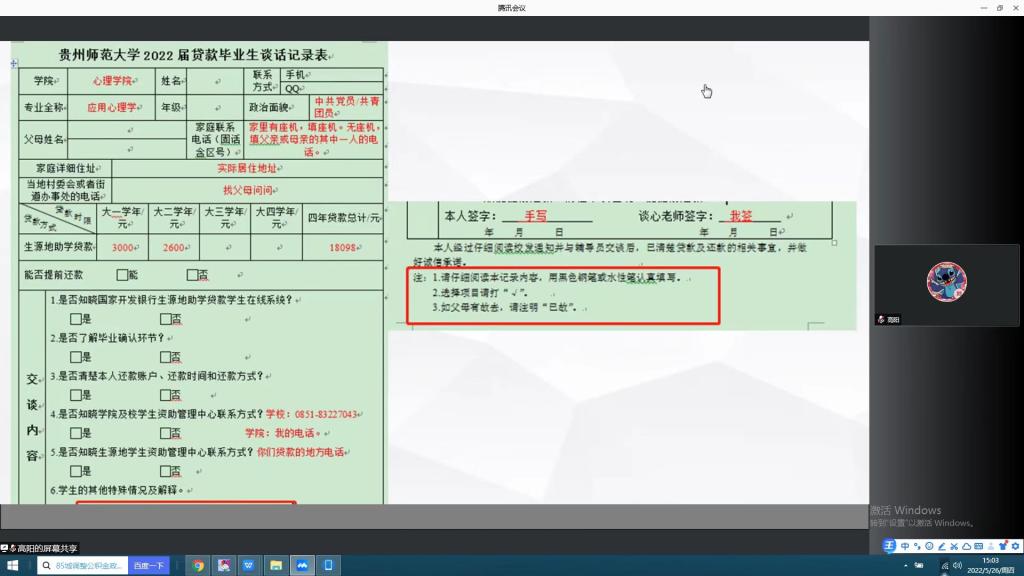This screenshot has height=576, width=1024.
Task: Click the red 我签 teacher signature text
Action: tap(741, 216)
